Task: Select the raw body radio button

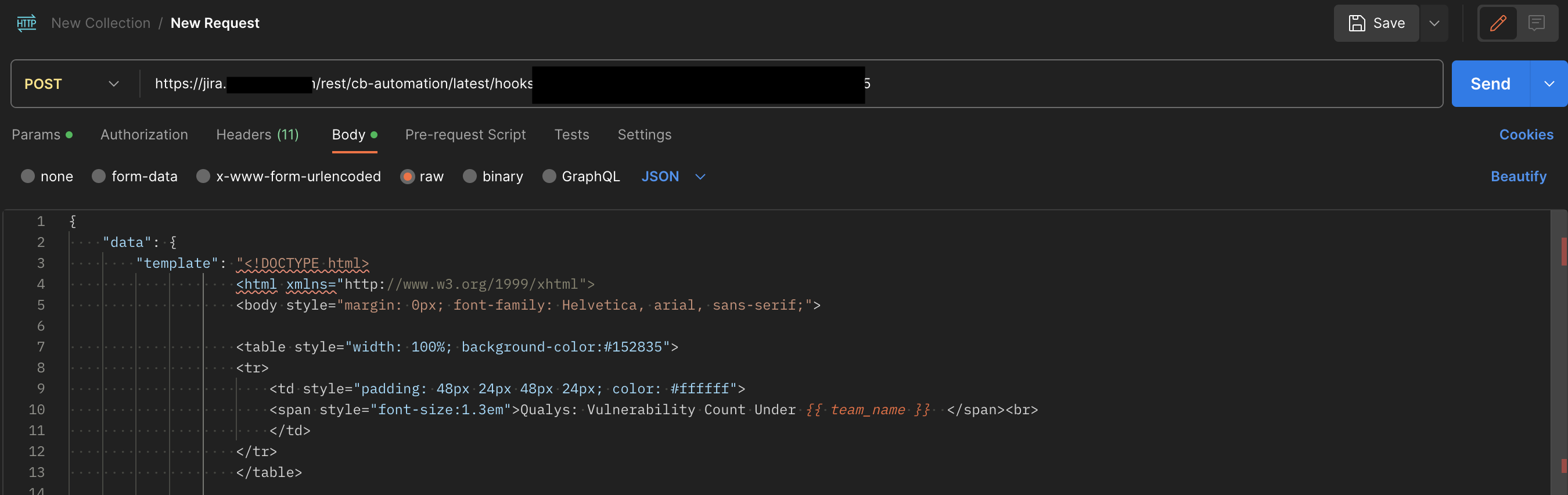Action: pyautogui.click(x=407, y=176)
